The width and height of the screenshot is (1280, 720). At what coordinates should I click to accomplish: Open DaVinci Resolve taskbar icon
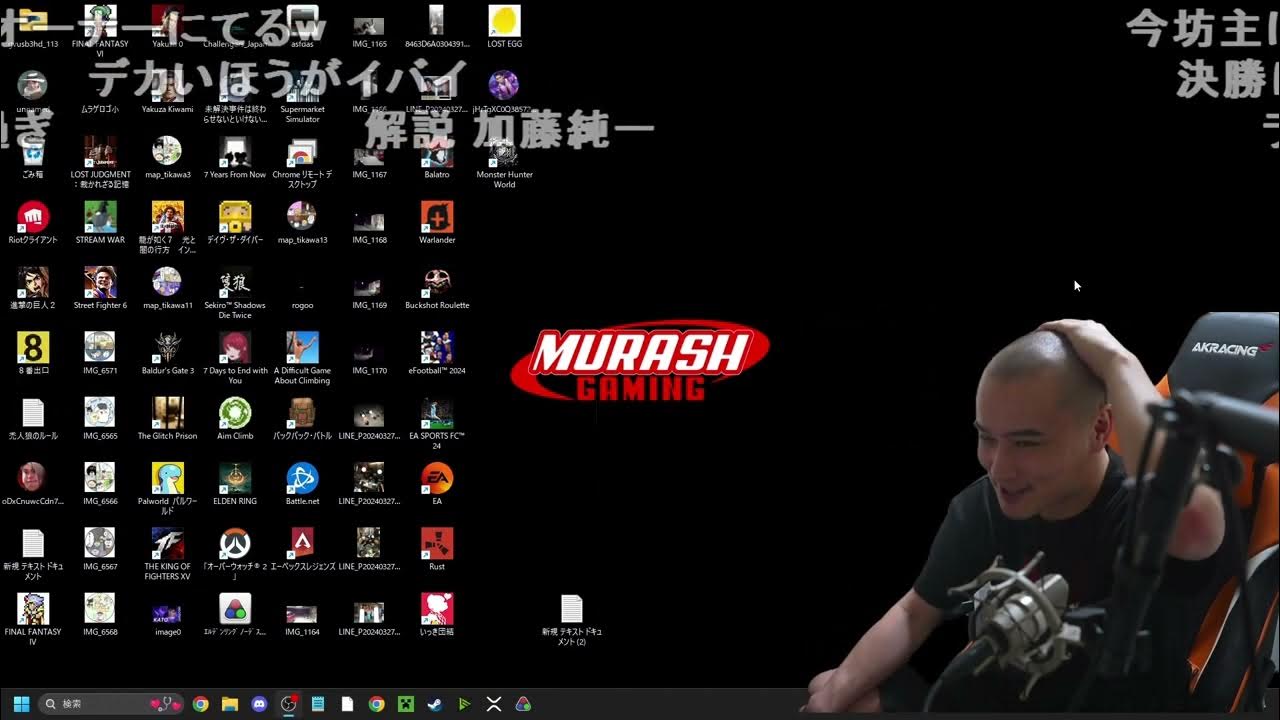coord(523,704)
